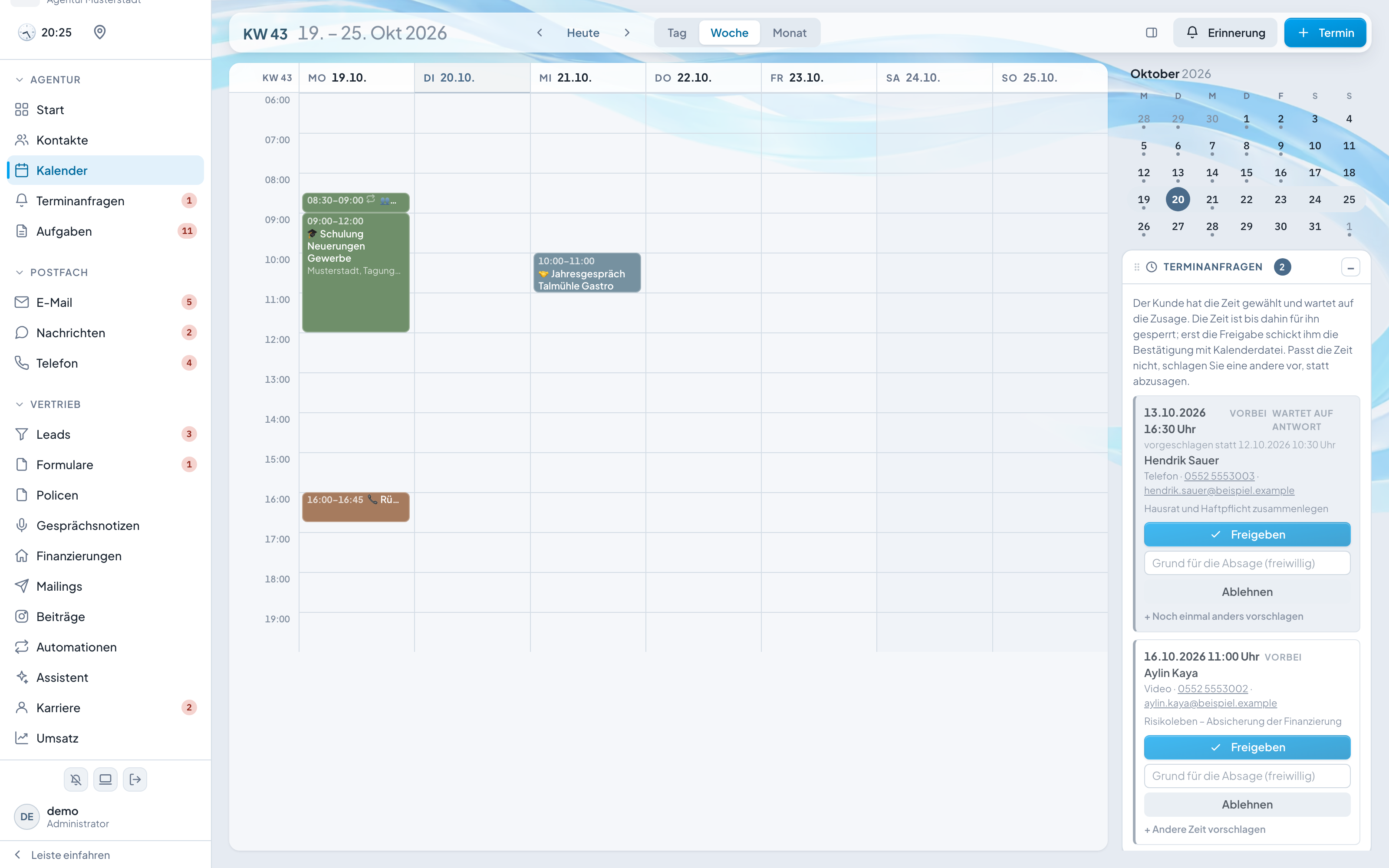Open Gesprächsnotizen in the sidebar
The width and height of the screenshot is (1389, 868).
105,525
